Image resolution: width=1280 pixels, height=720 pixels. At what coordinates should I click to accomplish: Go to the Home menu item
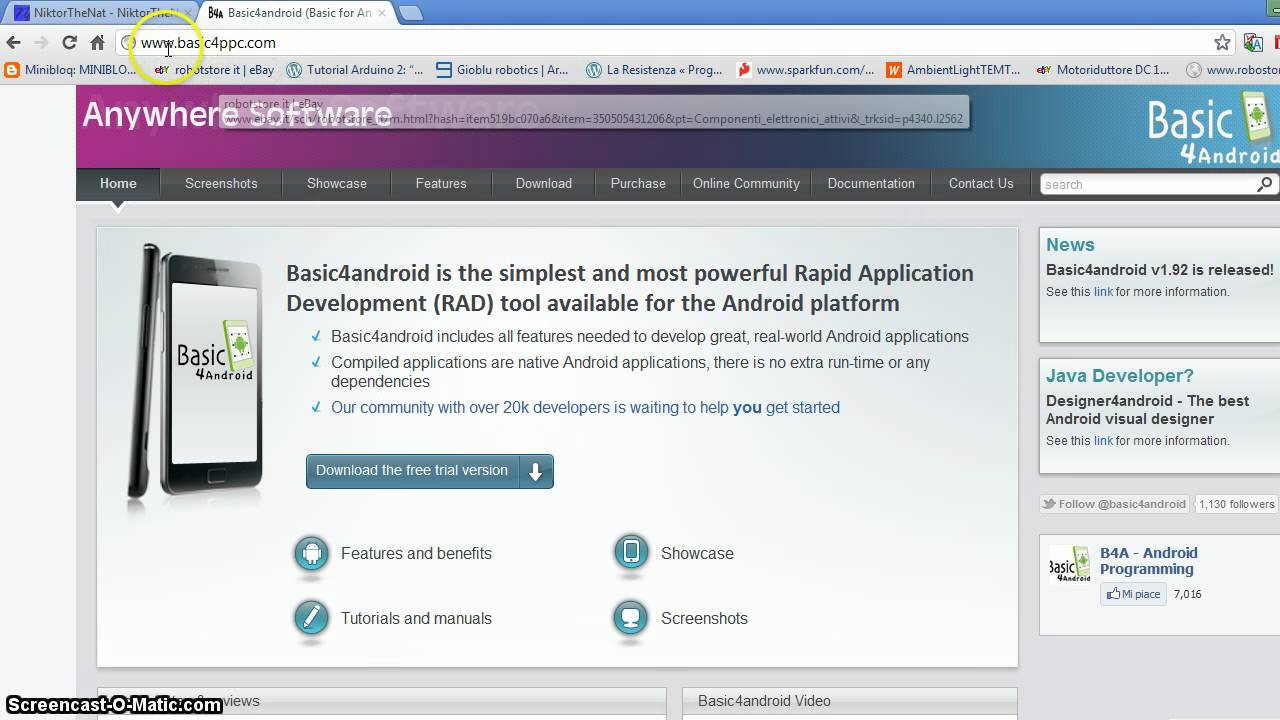point(118,183)
